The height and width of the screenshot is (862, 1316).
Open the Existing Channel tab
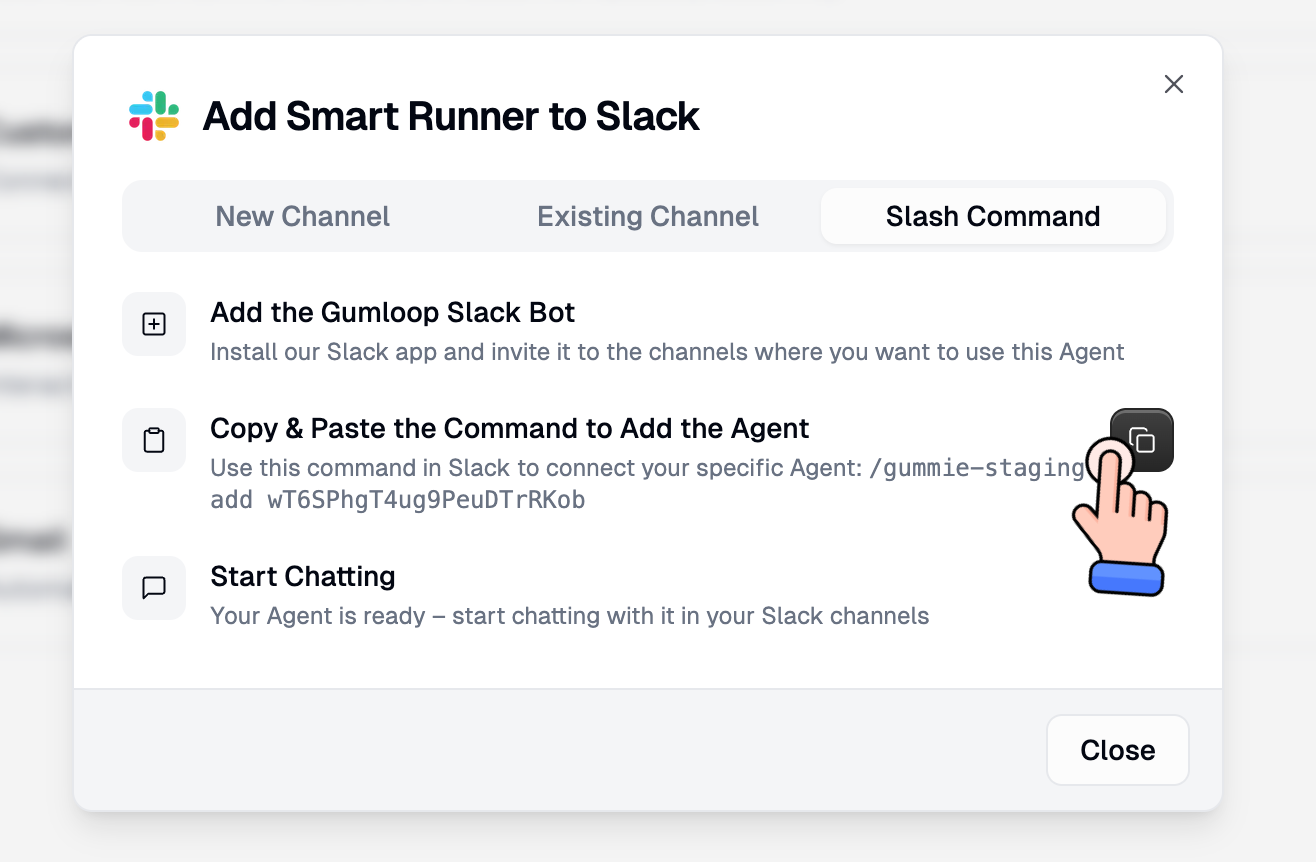pyautogui.click(x=648, y=216)
